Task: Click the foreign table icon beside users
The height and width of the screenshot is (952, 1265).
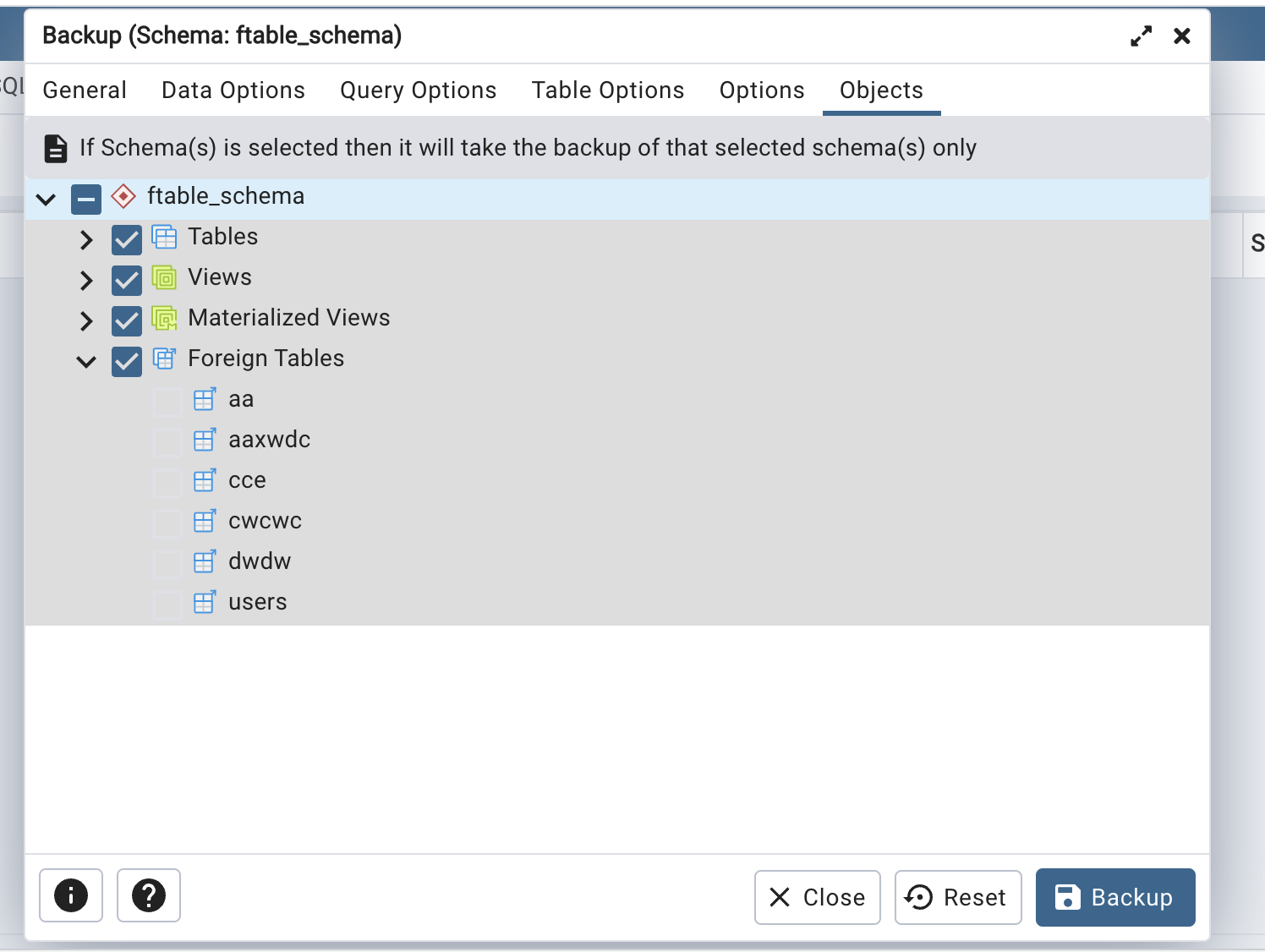Action: click(x=205, y=602)
